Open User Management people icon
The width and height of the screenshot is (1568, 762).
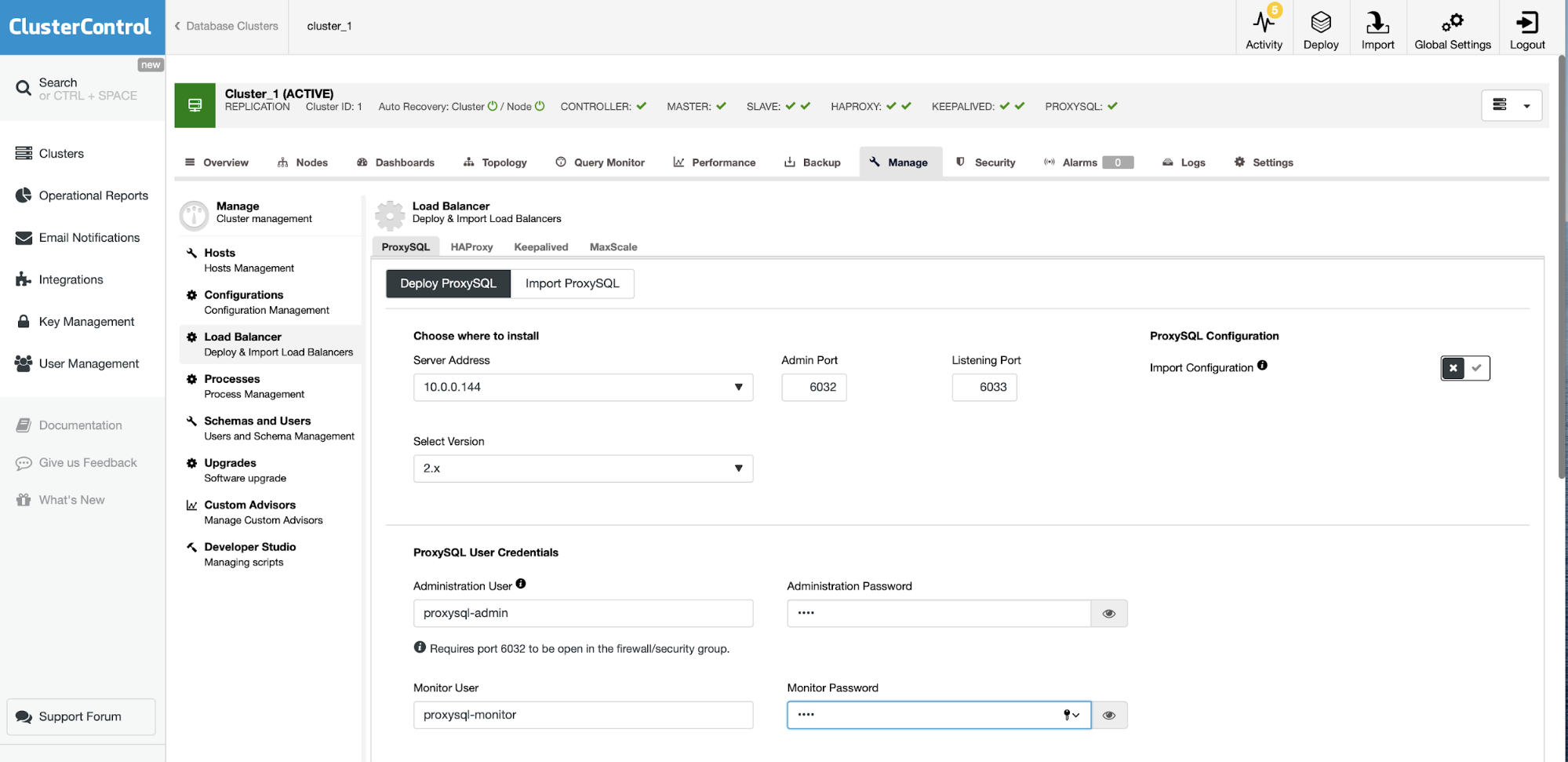click(24, 363)
